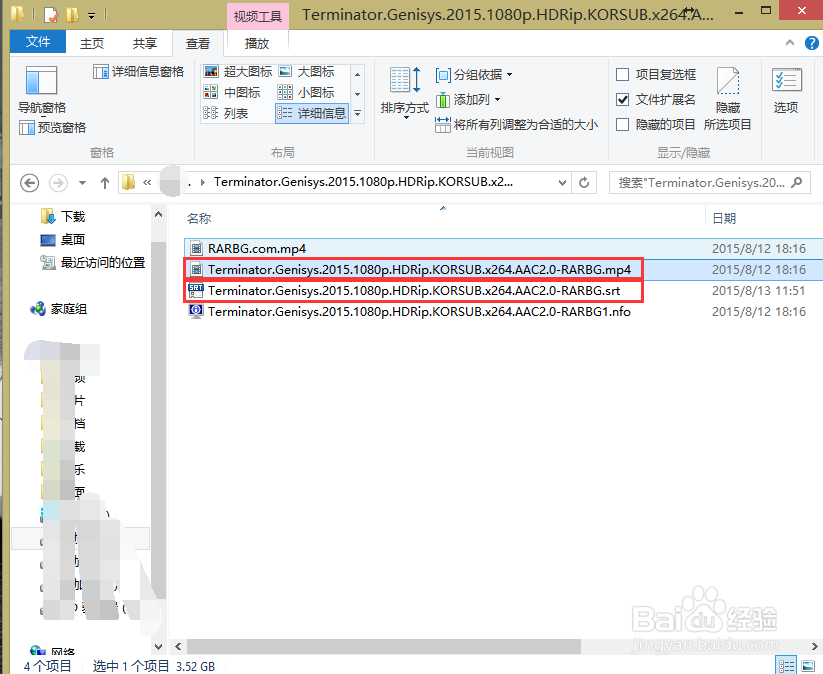Click Hide selected items (隐藏所选项目)

(x=727, y=98)
